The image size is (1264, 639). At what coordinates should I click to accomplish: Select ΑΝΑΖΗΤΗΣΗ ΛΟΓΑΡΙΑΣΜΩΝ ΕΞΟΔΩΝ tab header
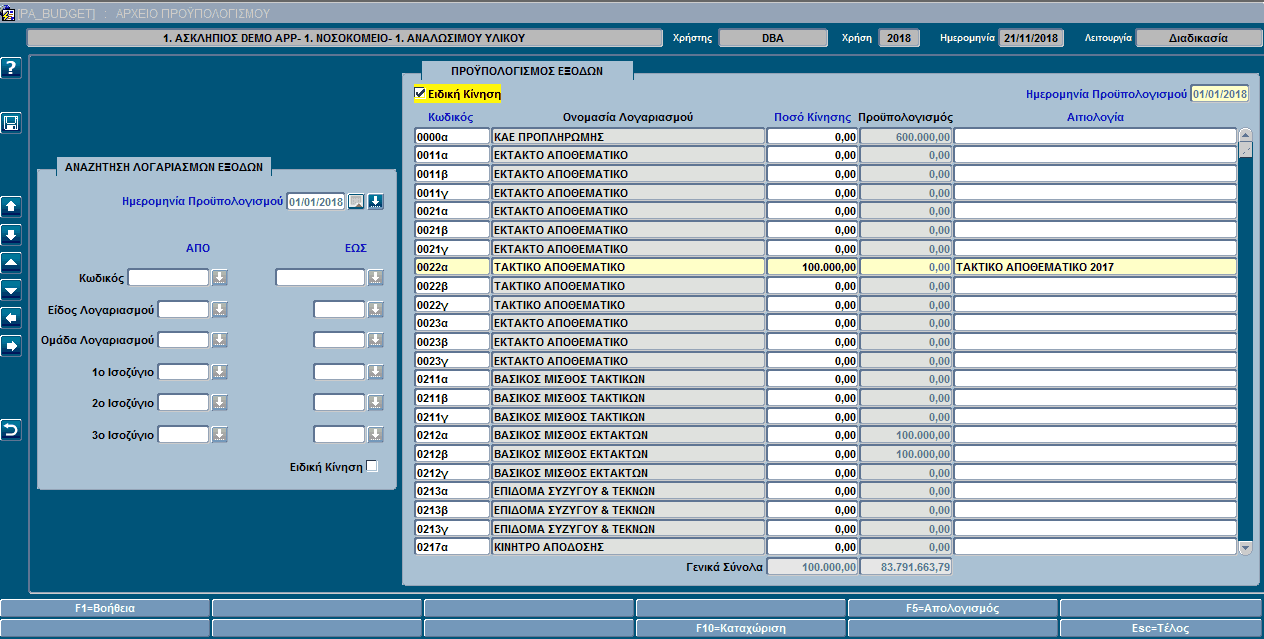tap(164, 167)
